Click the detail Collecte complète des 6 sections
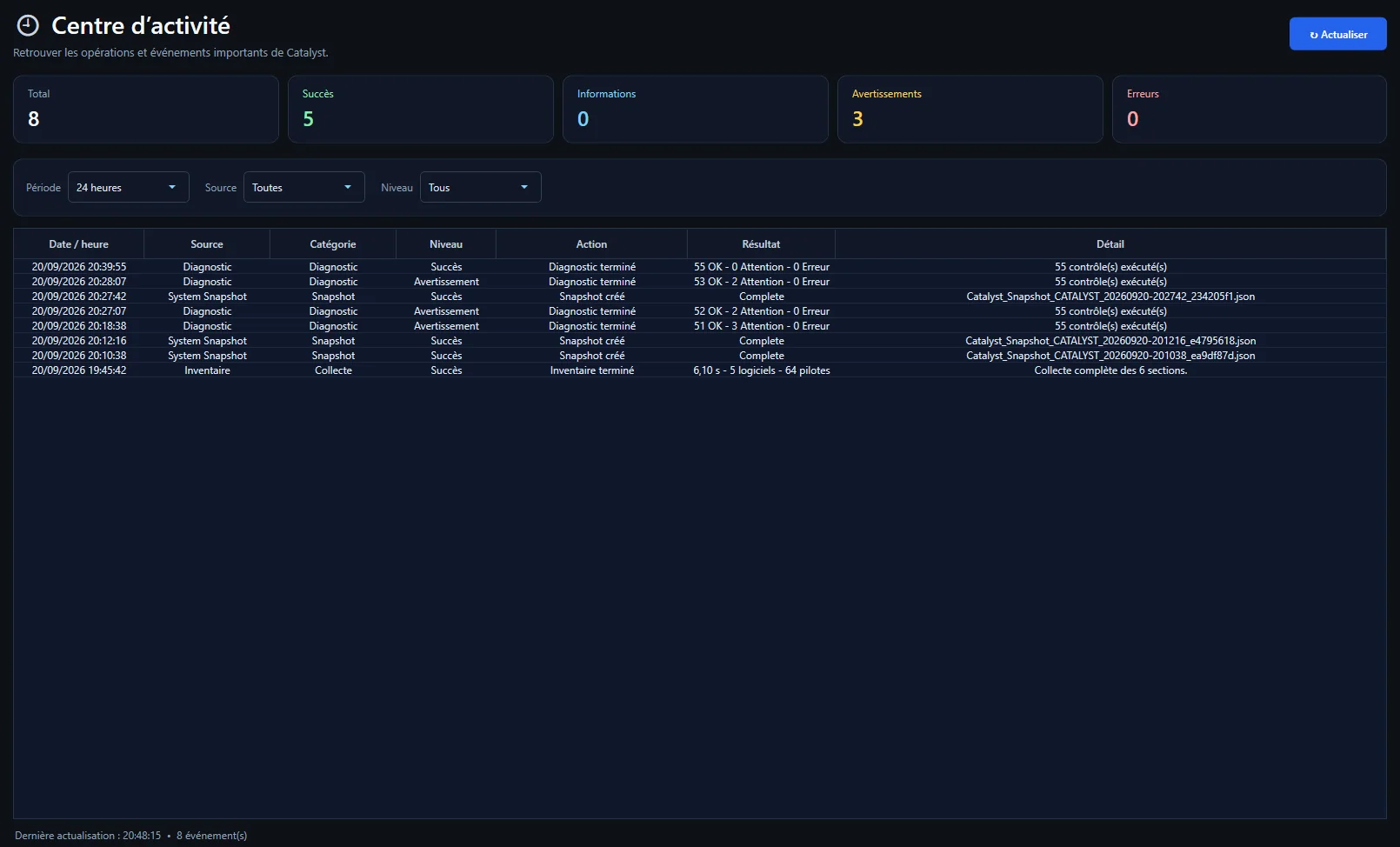Viewport: 1400px width, 847px height. [1110, 370]
